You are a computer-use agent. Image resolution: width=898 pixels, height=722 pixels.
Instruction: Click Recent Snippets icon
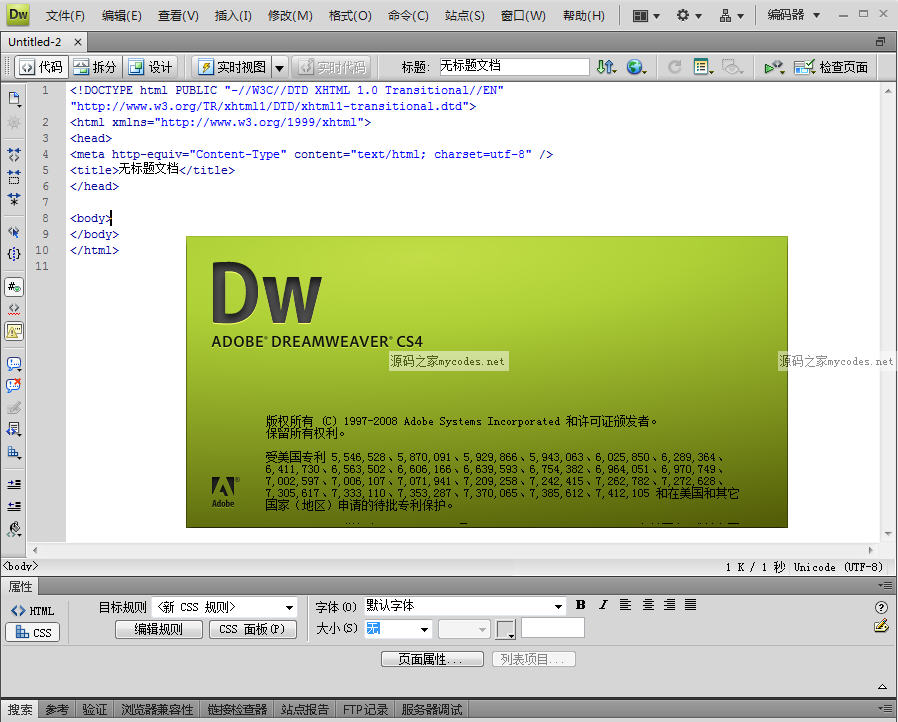[14, 429]
